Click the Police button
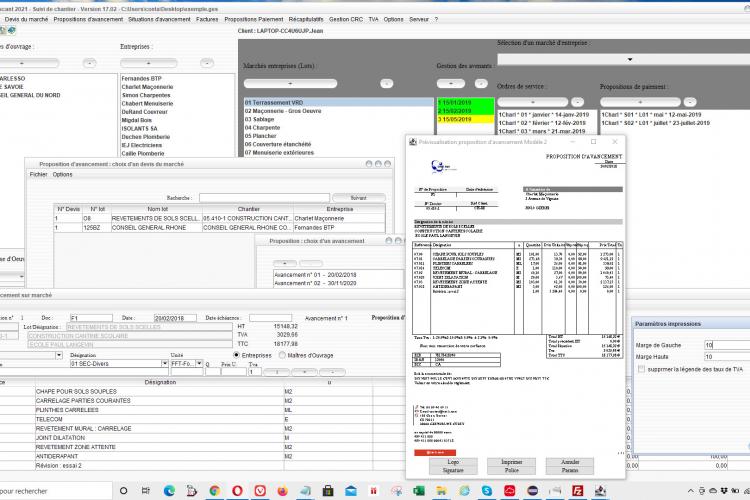Screen dimensions: 750x500 pos(511,470)
